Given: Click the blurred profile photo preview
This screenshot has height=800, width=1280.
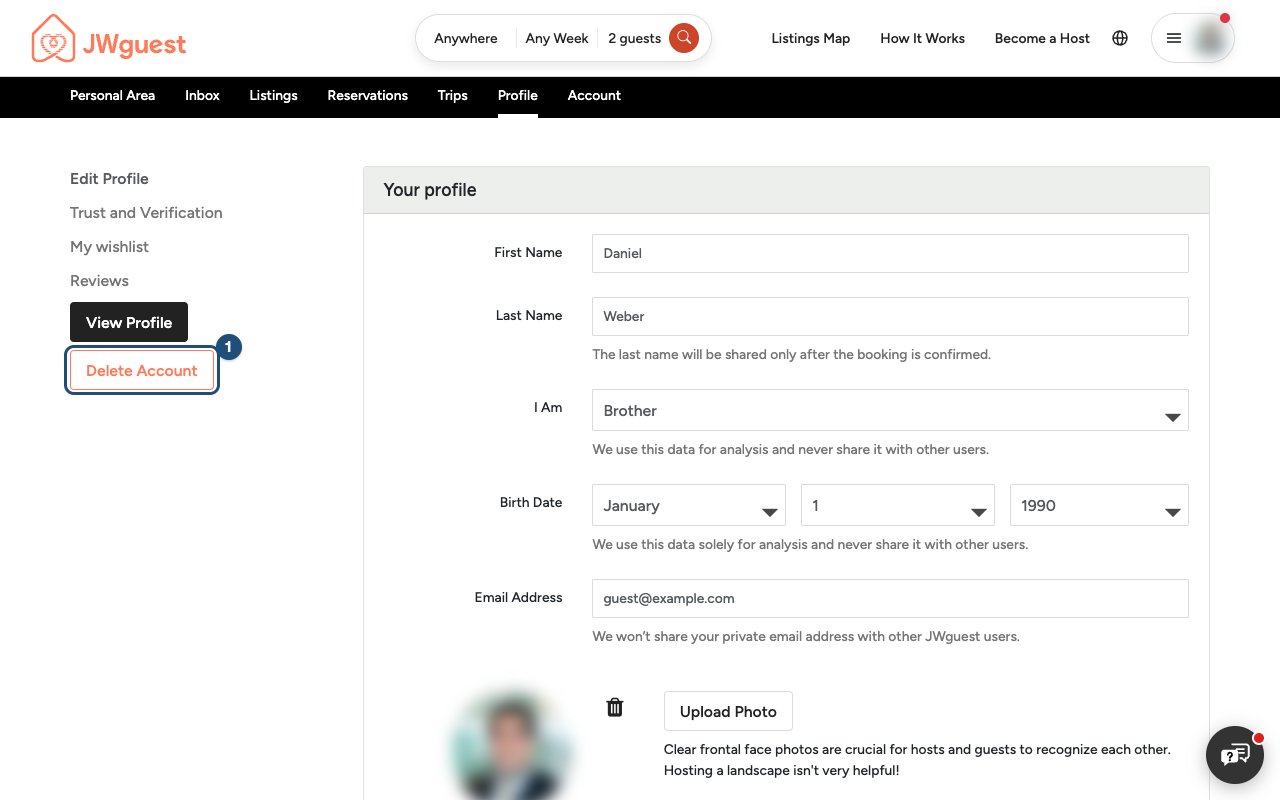Looking at the screenshot, I should [x=512, y=744].
